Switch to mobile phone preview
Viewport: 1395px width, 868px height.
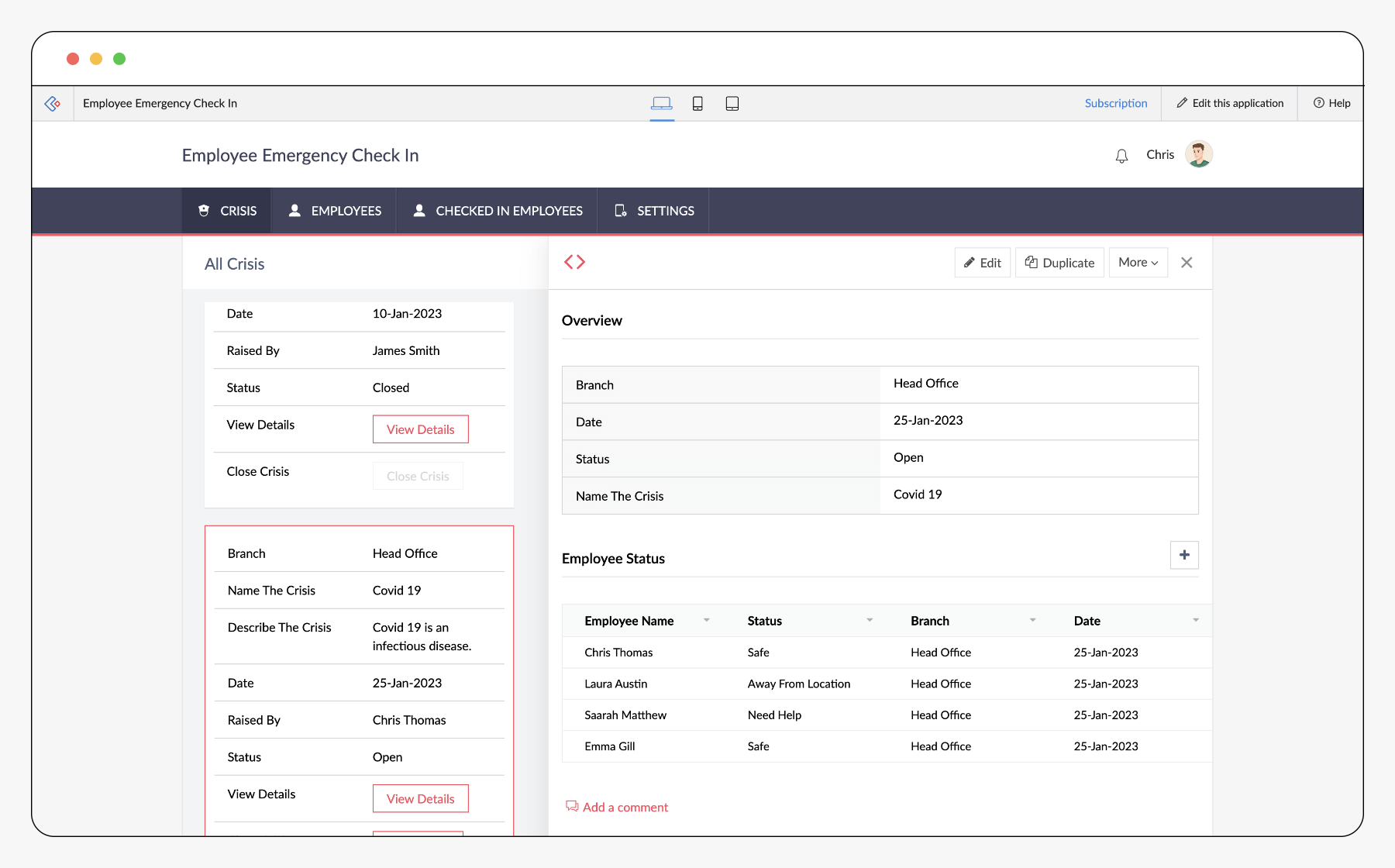point(697,104)
